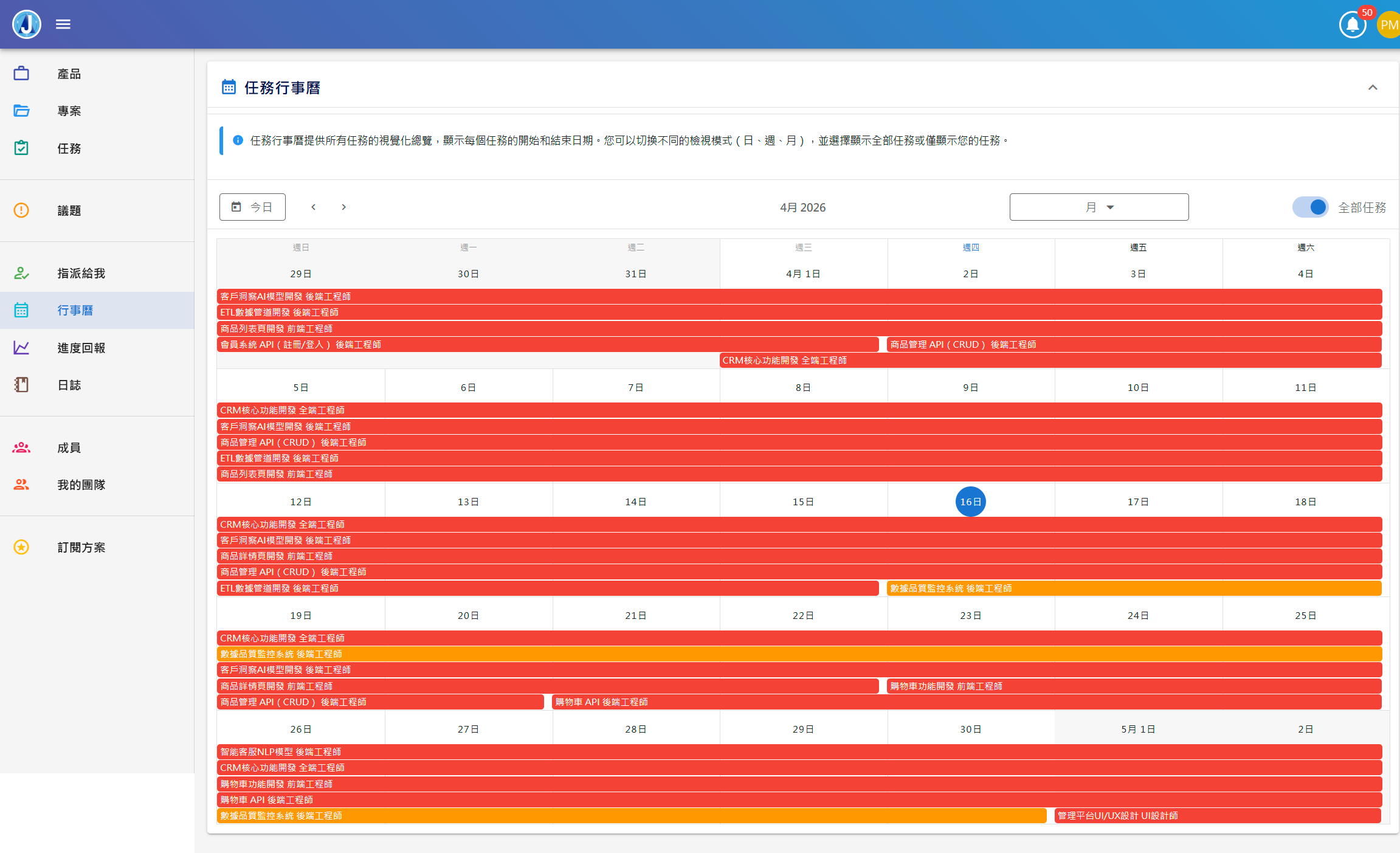Screen dimensions: 1400x853
Task: Go to the previous month
Action: pos(314,207)
